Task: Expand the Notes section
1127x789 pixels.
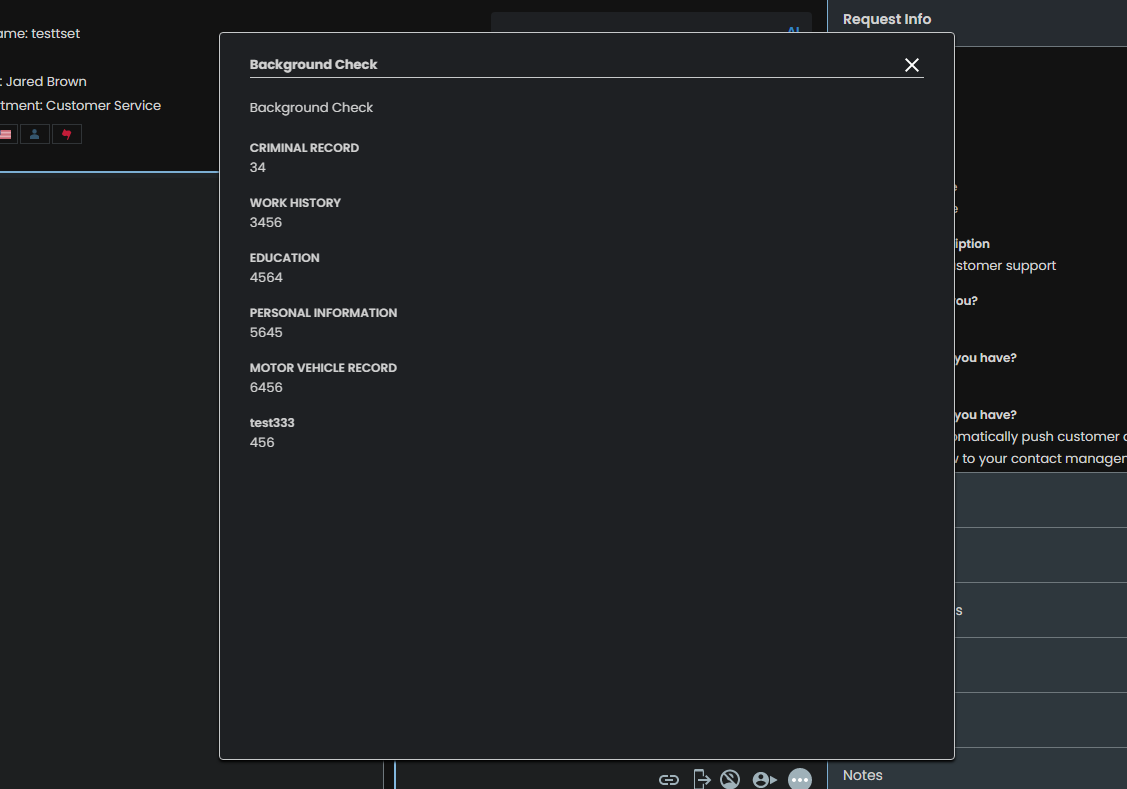Action: coord(863,775)
